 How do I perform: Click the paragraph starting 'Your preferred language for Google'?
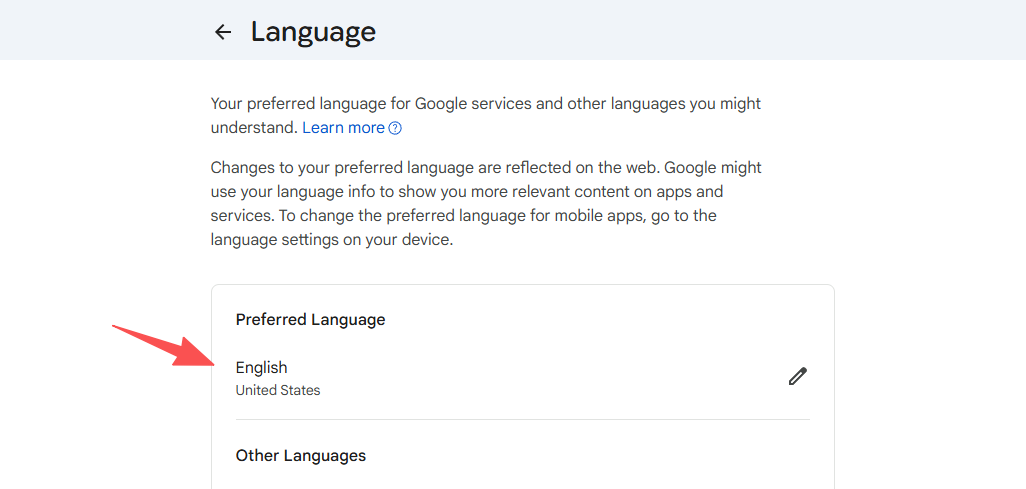(485, 104)
